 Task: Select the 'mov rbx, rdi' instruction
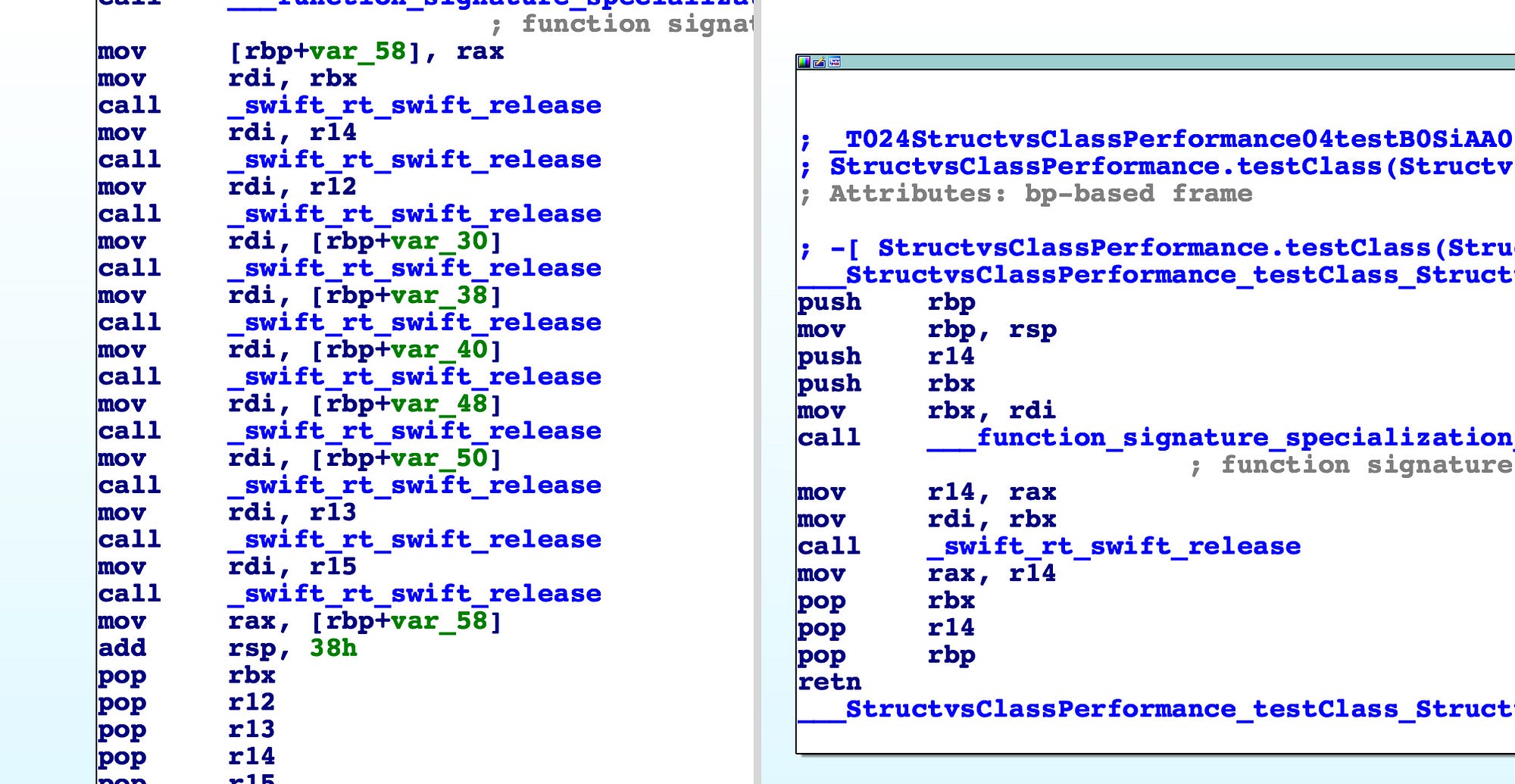click(927, 411)
